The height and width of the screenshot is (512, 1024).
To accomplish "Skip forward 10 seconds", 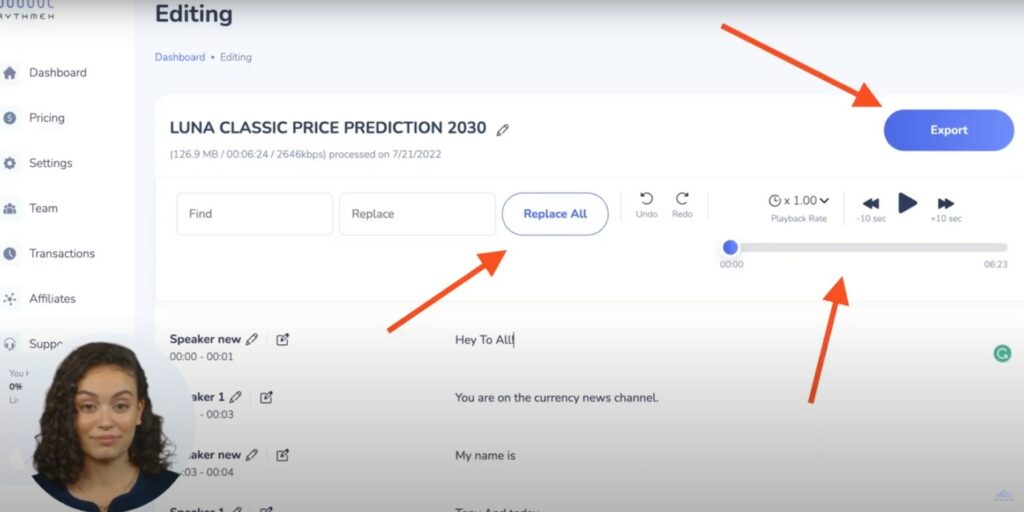I will [x=946, y=209].
